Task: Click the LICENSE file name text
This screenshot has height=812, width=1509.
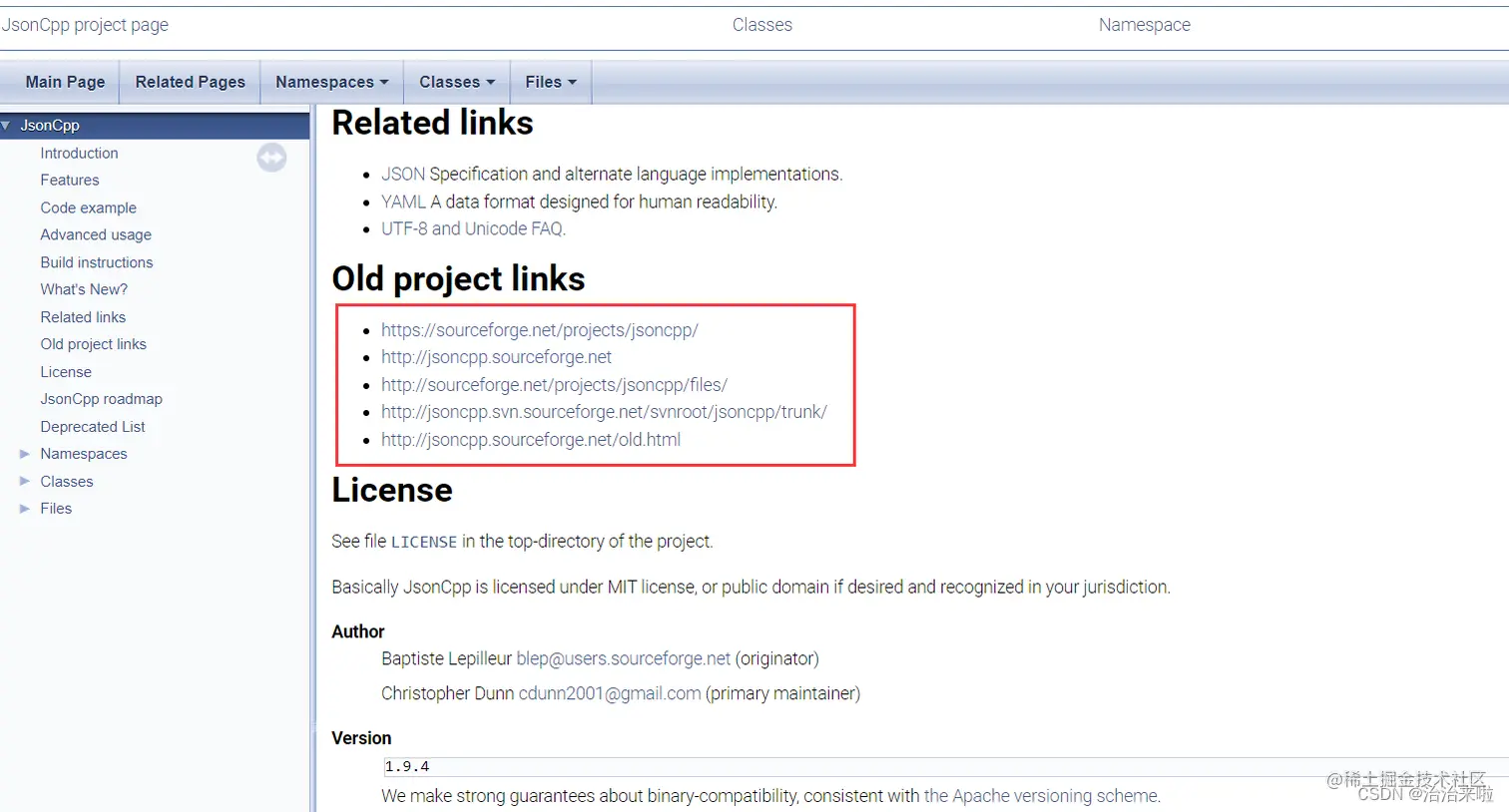Action: coord(424,543)
